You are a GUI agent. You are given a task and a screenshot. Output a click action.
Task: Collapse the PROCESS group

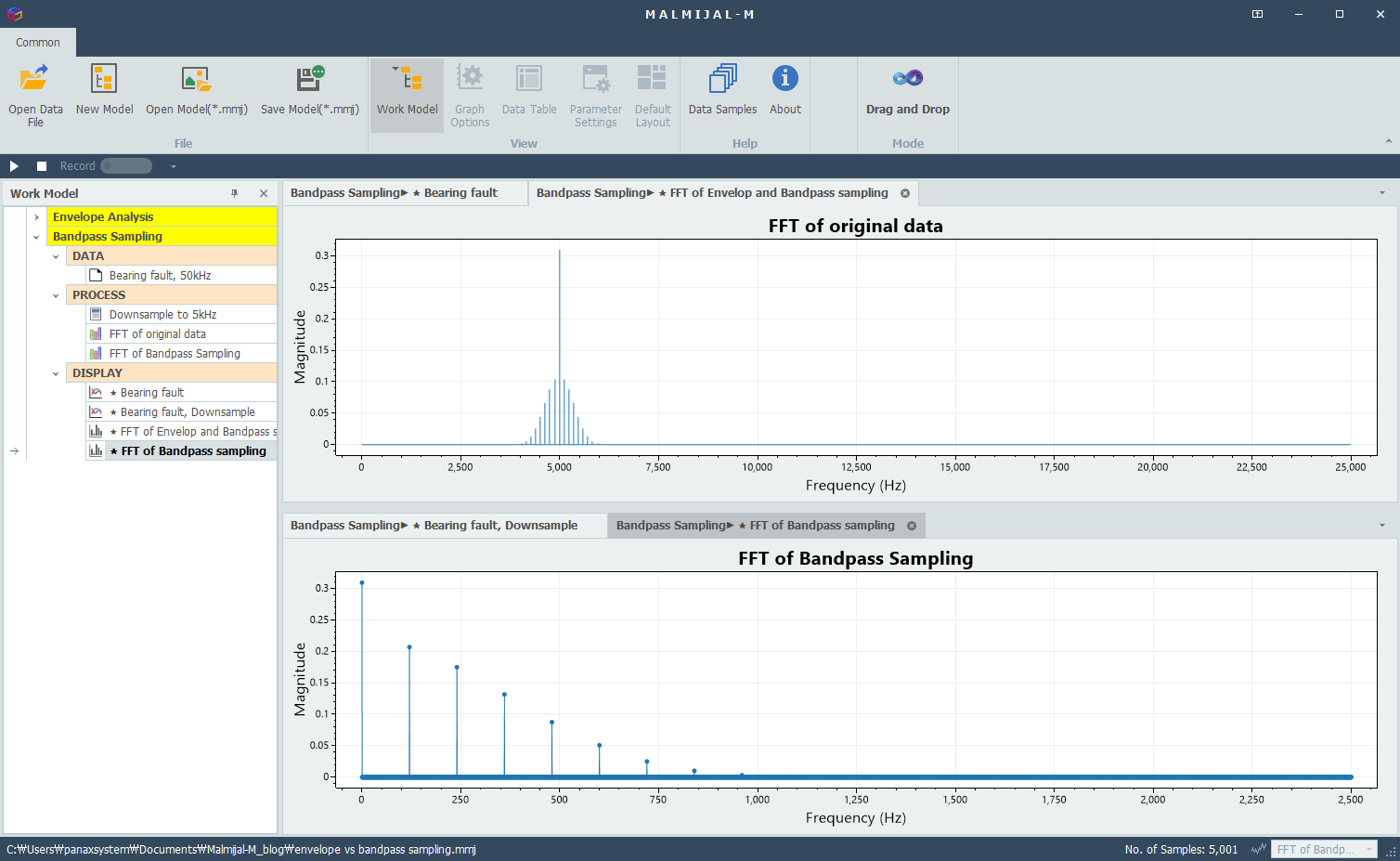click(56, 295)
